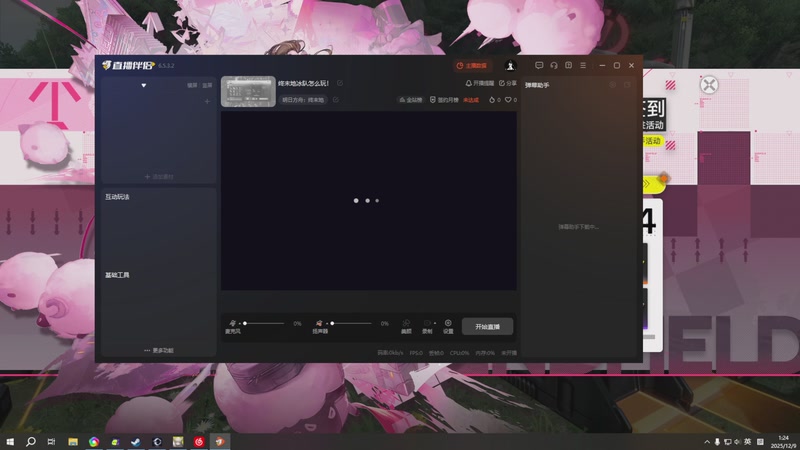This screenshot has height=450, width=800.
Task: Open the stream cover thumbnail
Action: [x=248, y=91]
